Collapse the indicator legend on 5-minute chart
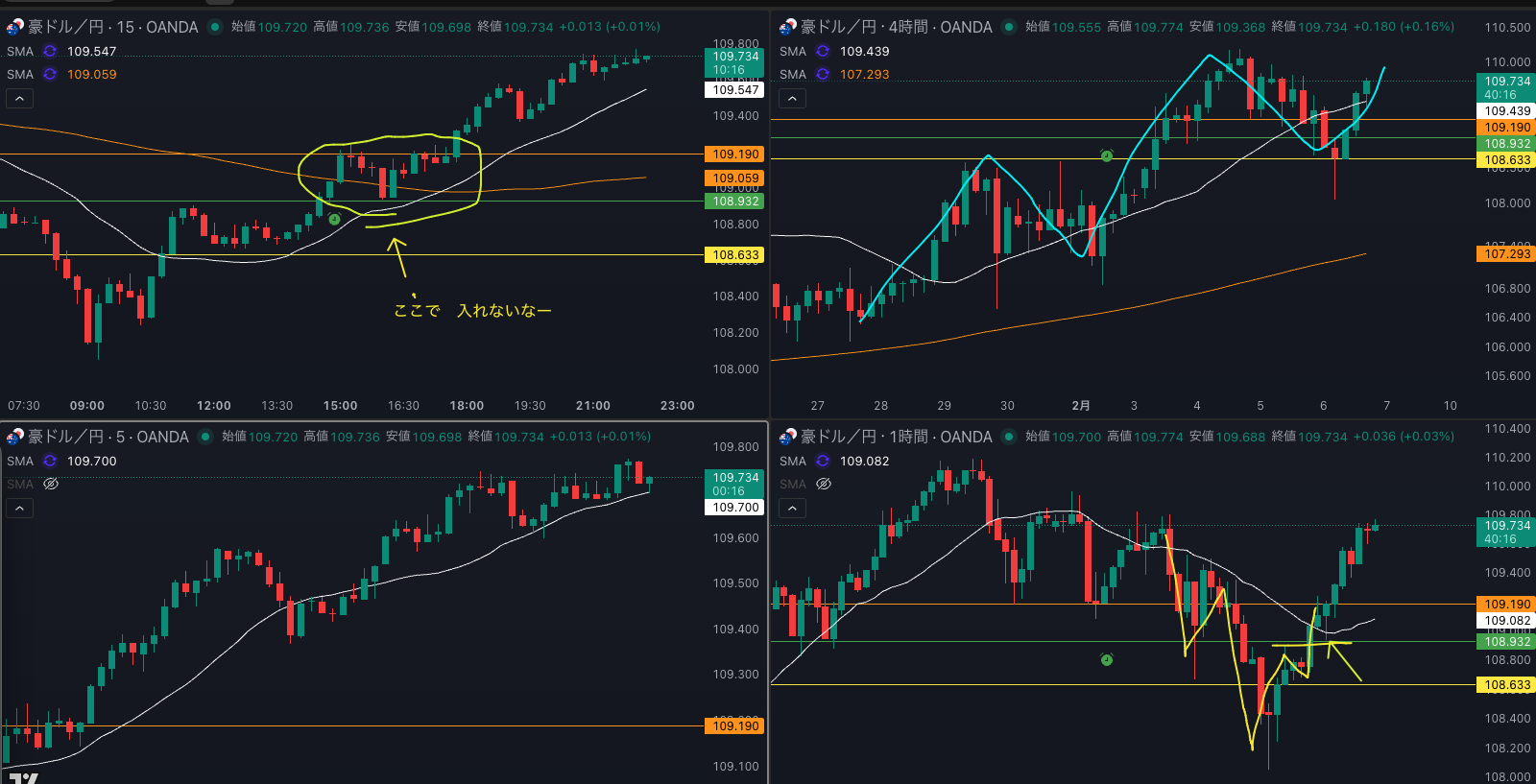This screenshot has width=1536, height=784. (19, 508)
